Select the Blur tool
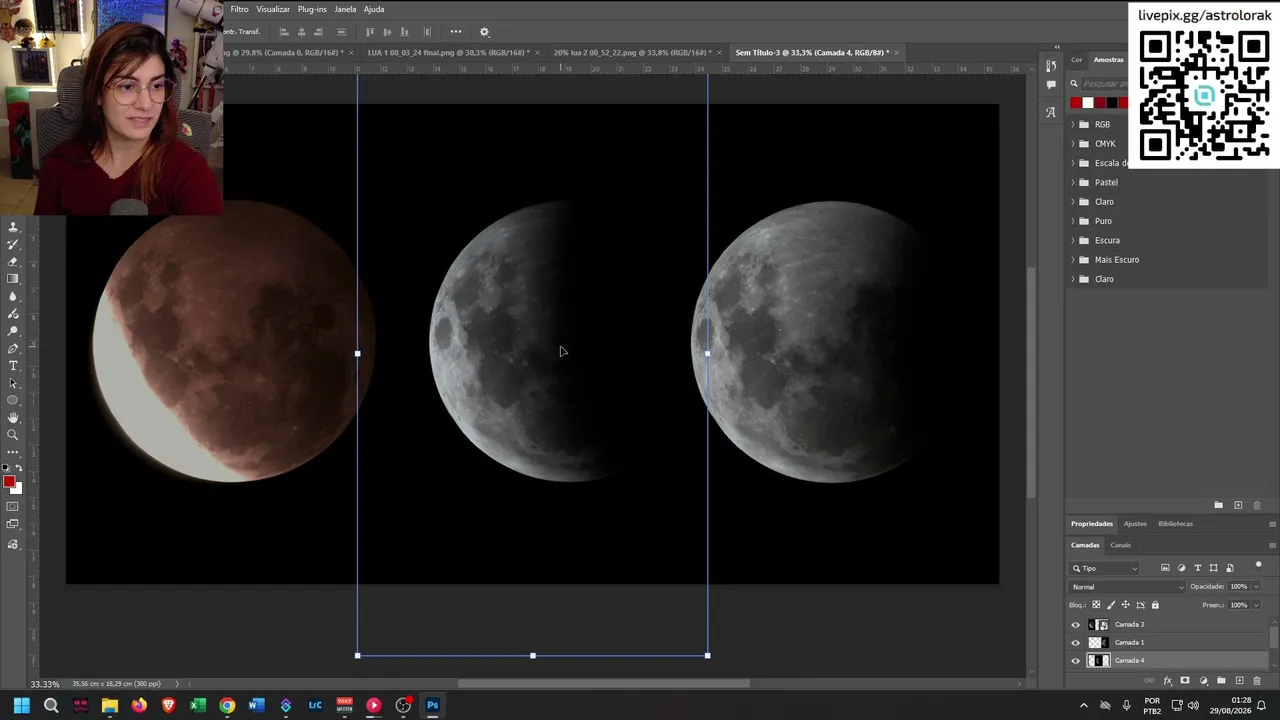 coord(13,297)
